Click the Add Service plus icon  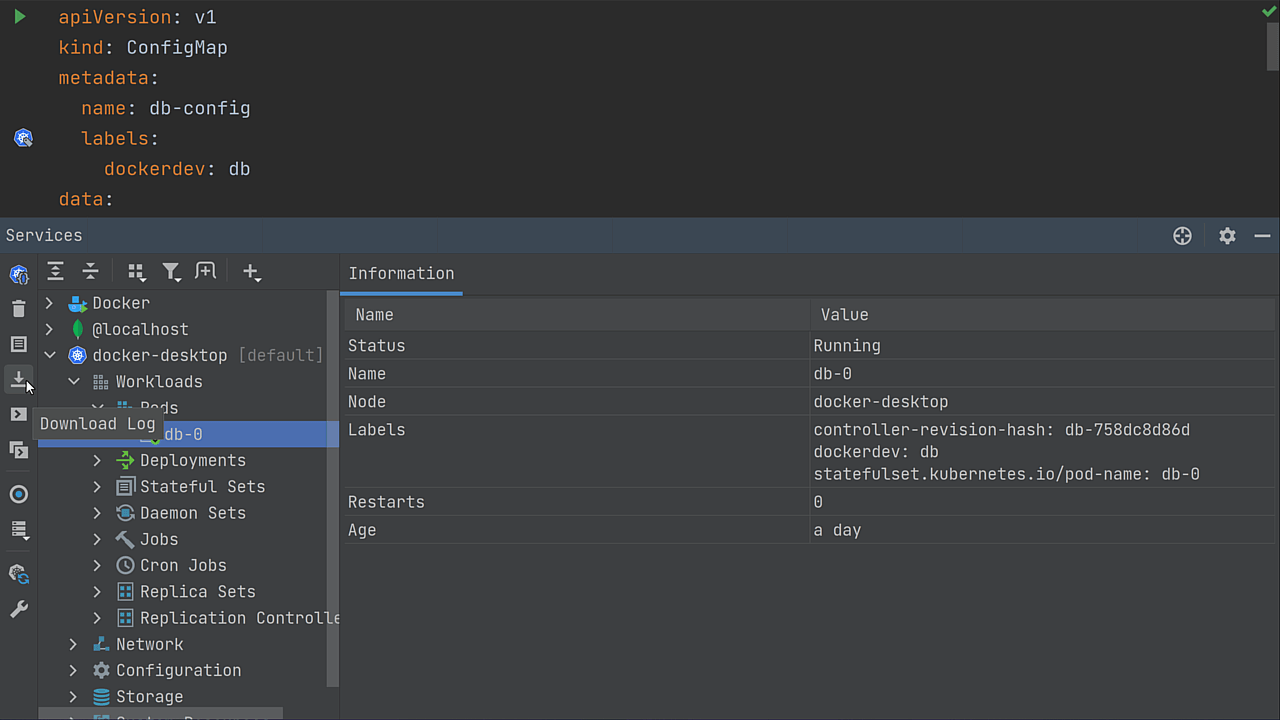click(251, 271)
